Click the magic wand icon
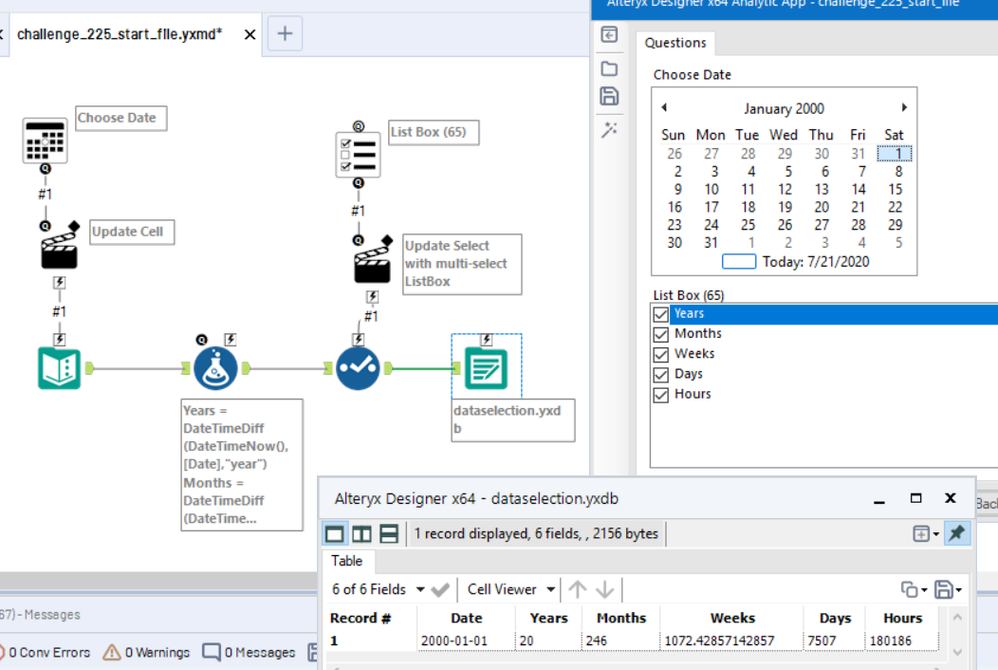Screen dimensions: 998x670 [609, 130]
